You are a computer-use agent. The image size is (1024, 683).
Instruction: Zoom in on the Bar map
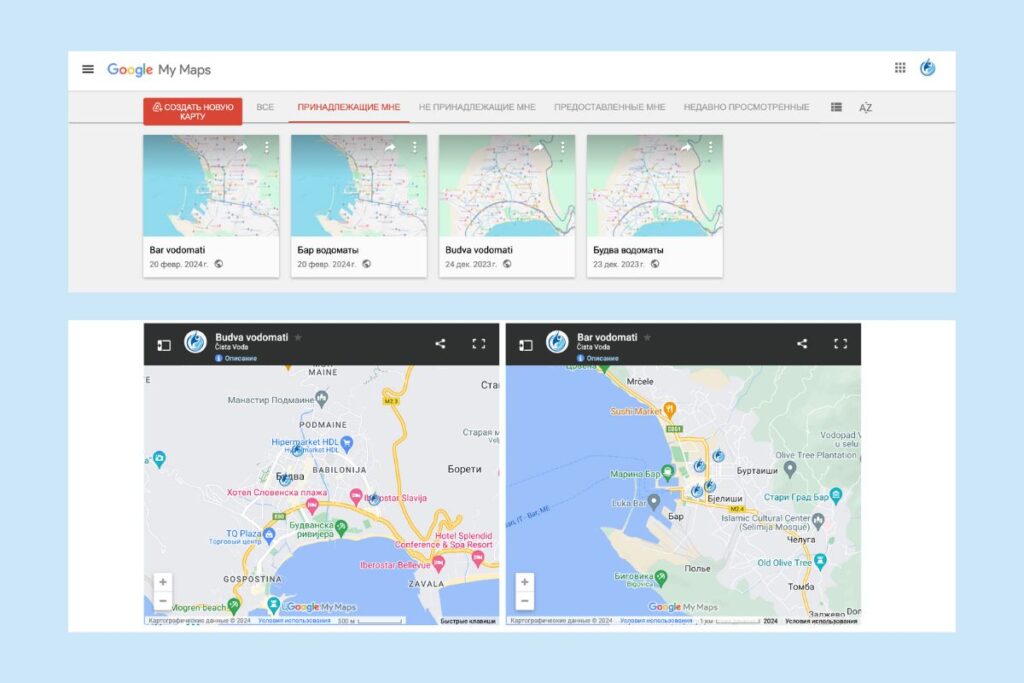[x=524, y=582]
